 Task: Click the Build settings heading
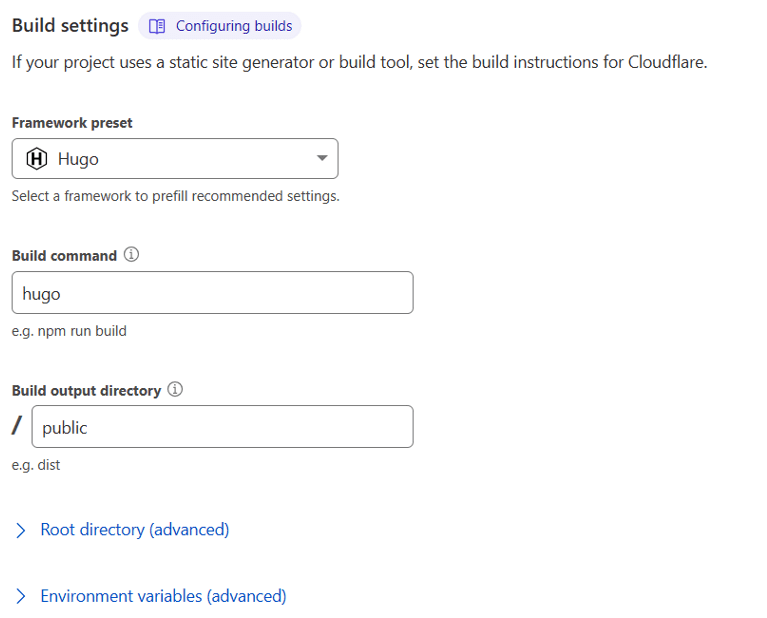(70, 26)
